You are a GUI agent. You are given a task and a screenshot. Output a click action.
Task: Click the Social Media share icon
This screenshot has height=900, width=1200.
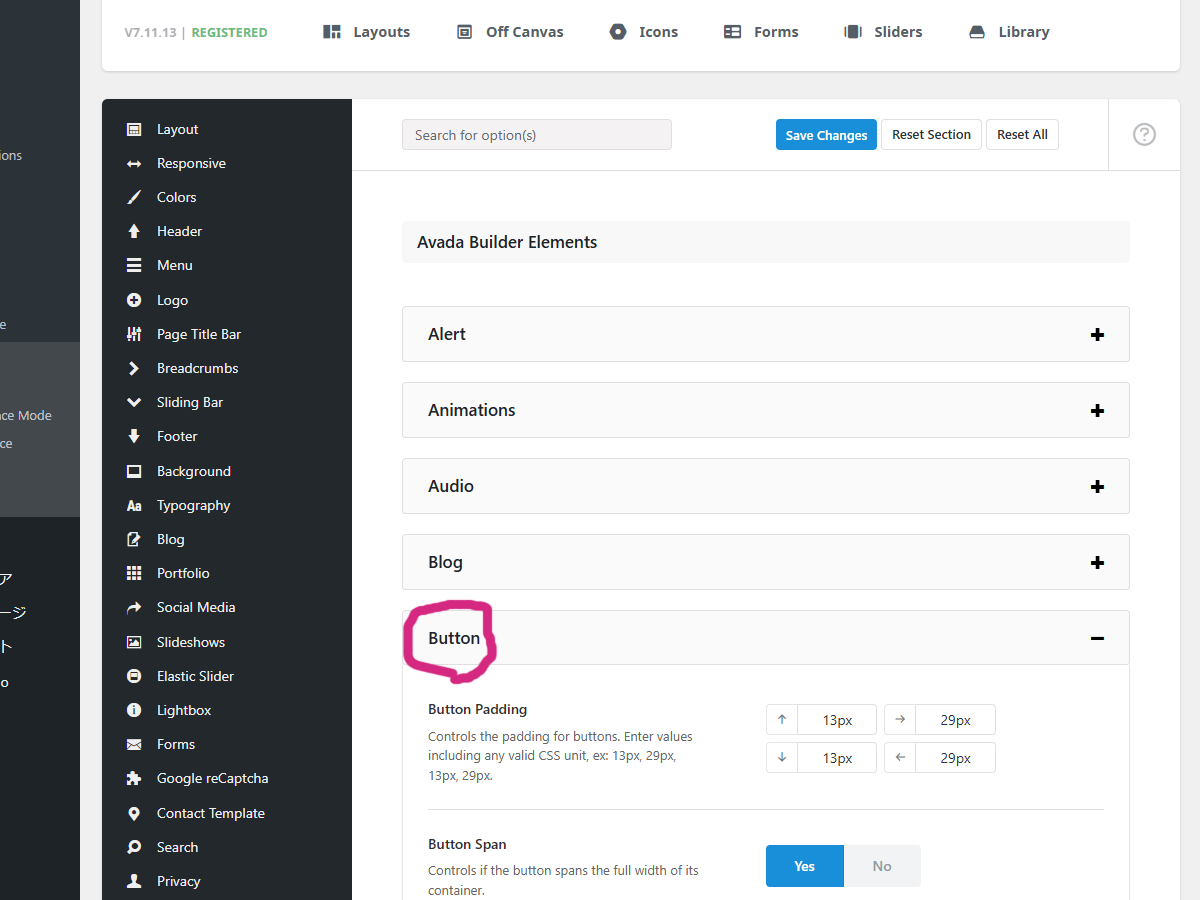tap(134, 607)
